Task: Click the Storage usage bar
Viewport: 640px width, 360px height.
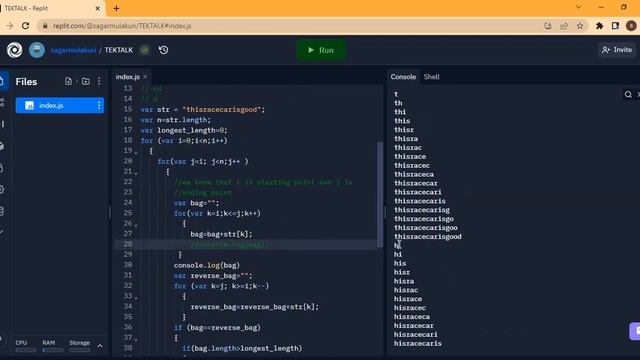Action: [80, 350]
